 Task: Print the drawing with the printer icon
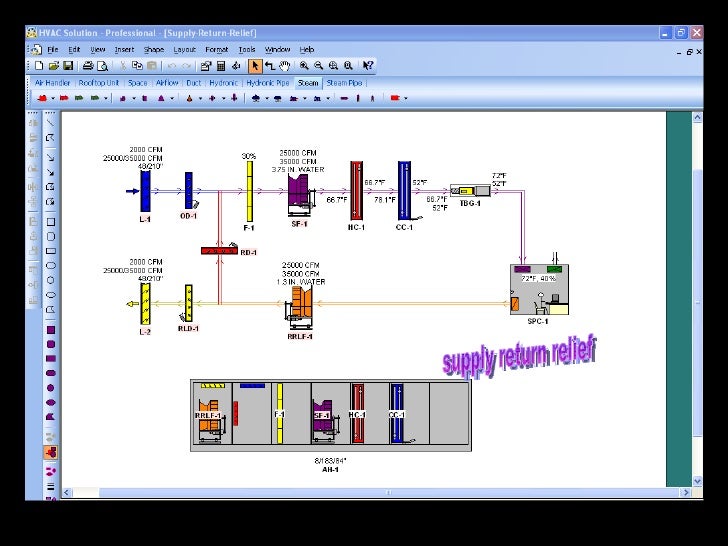(88, 66)
